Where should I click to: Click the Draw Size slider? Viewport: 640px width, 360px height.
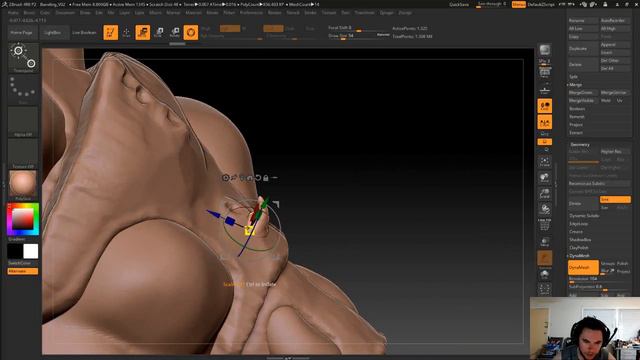359,36
